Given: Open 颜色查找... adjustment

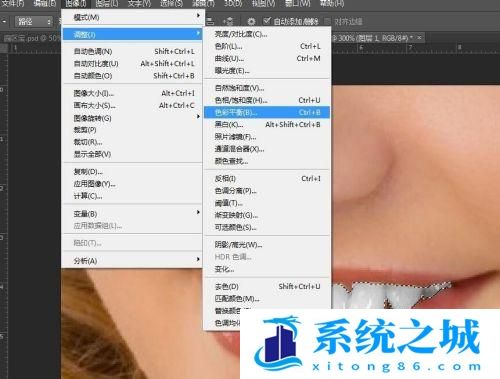Looking at the screenshot, I should tap(267, 161).
